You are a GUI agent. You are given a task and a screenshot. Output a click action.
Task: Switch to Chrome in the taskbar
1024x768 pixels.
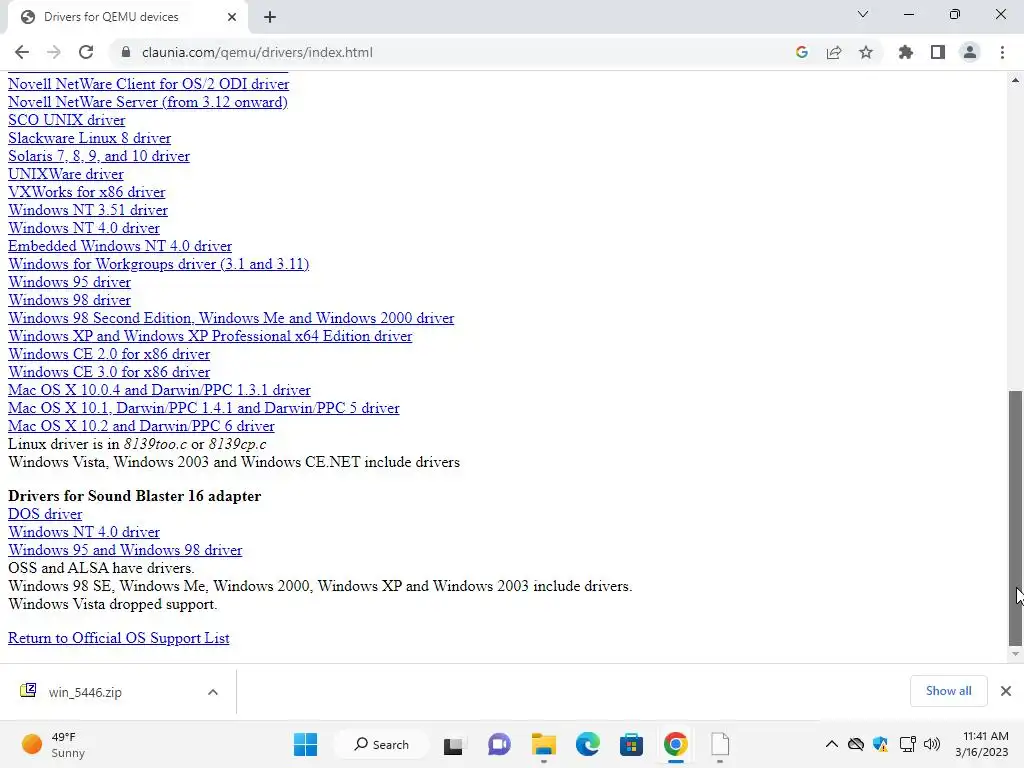676,744
